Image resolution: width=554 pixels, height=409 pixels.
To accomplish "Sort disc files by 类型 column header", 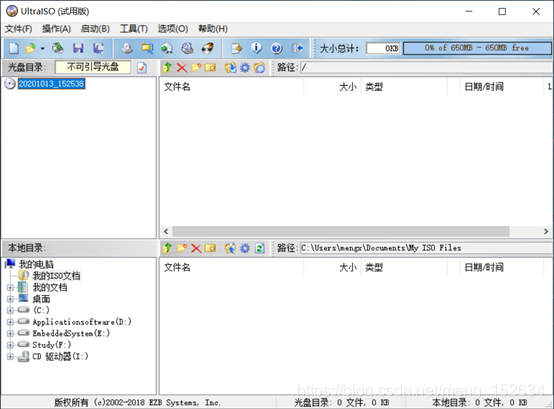I will click(404, 87).
